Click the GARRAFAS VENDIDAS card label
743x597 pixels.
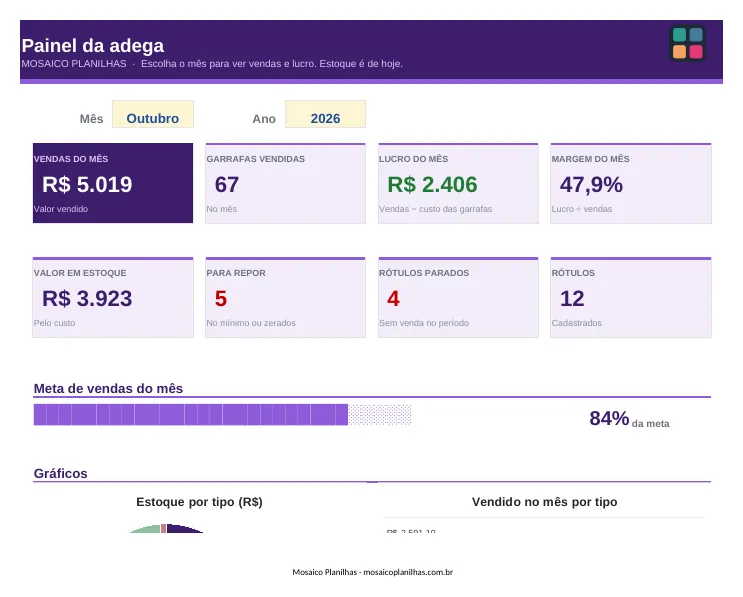pyautogui.click(x=255, y=159)
